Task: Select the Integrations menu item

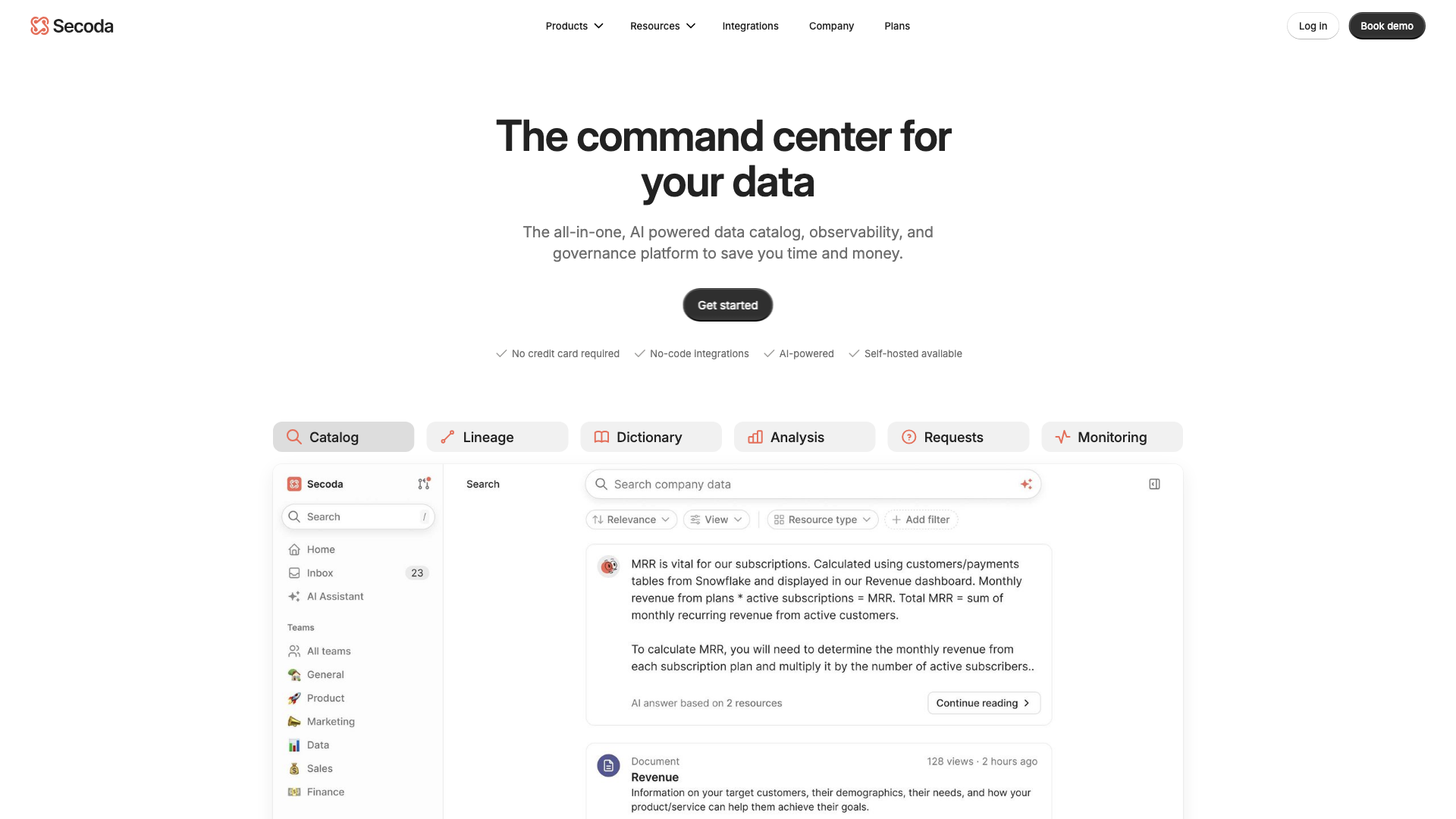Action: pyautogui.click(x=750, y=26)
